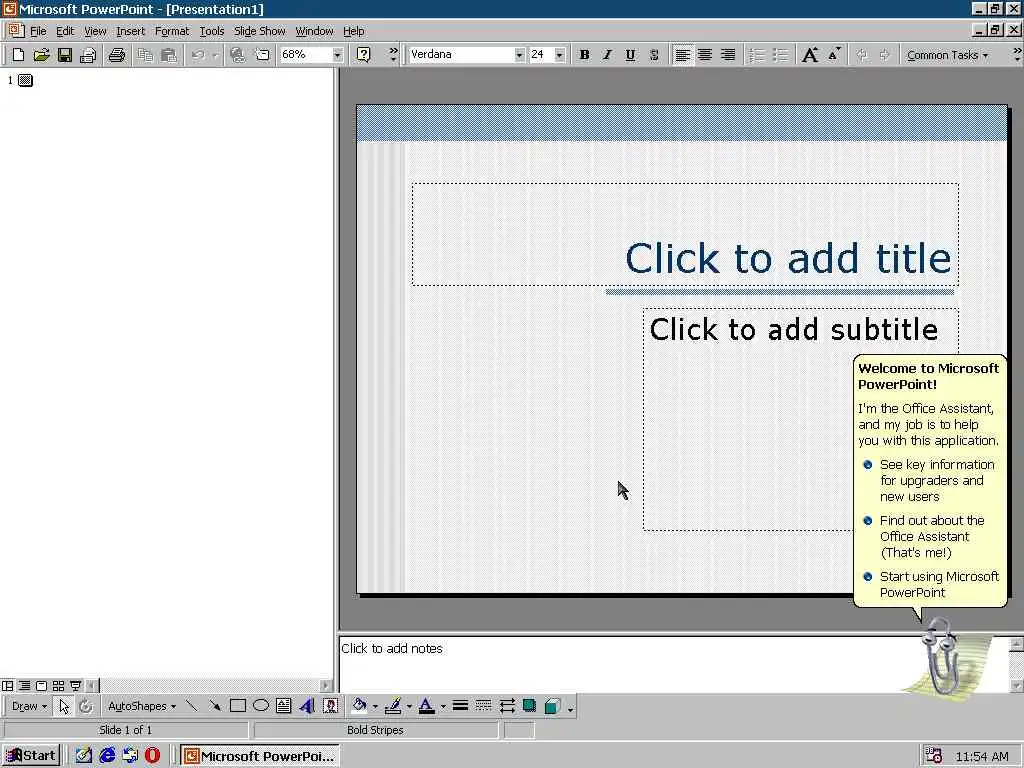Create a new blank presentation from the toolbar
Image resolution: width=1024 pixels, height=768 pixels.
[x=18, y=55]
